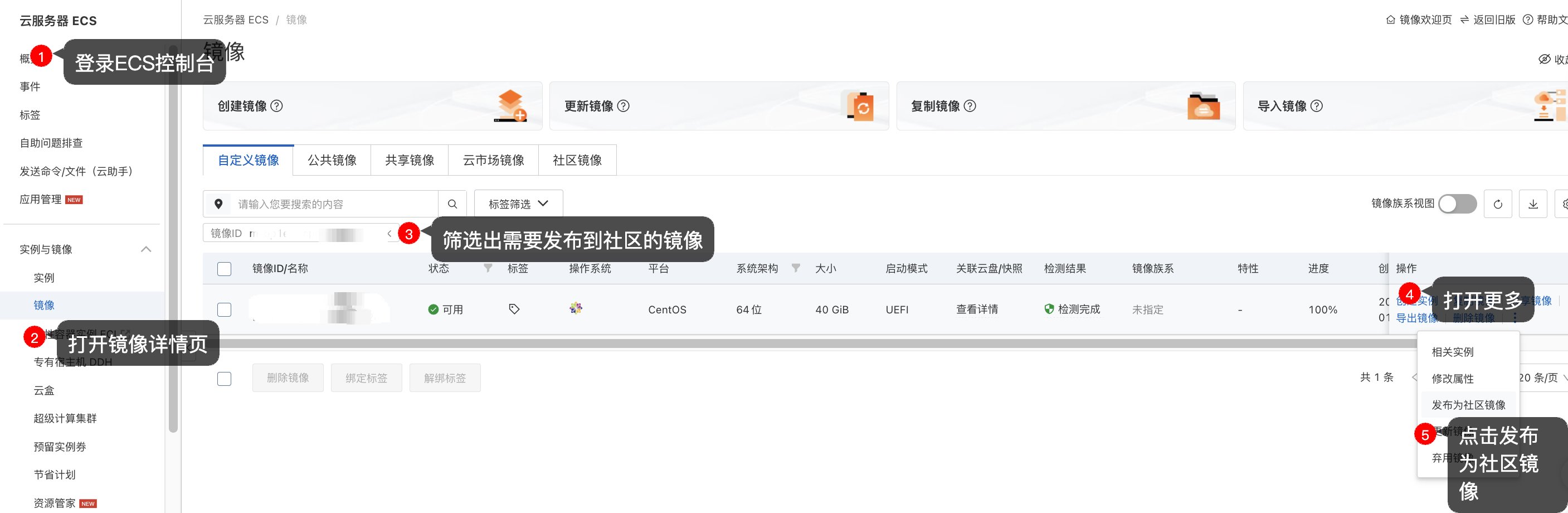Click the help icon beside 导入镜像

pyautogui.click(x=1317, y=106)
